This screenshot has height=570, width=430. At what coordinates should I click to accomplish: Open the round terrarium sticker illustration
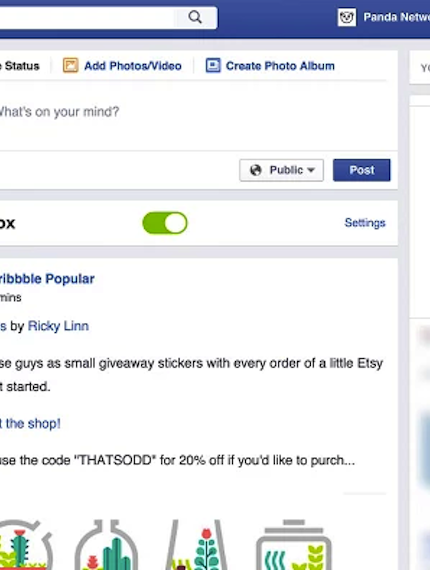pyautogui.click(x=24, y=545)
